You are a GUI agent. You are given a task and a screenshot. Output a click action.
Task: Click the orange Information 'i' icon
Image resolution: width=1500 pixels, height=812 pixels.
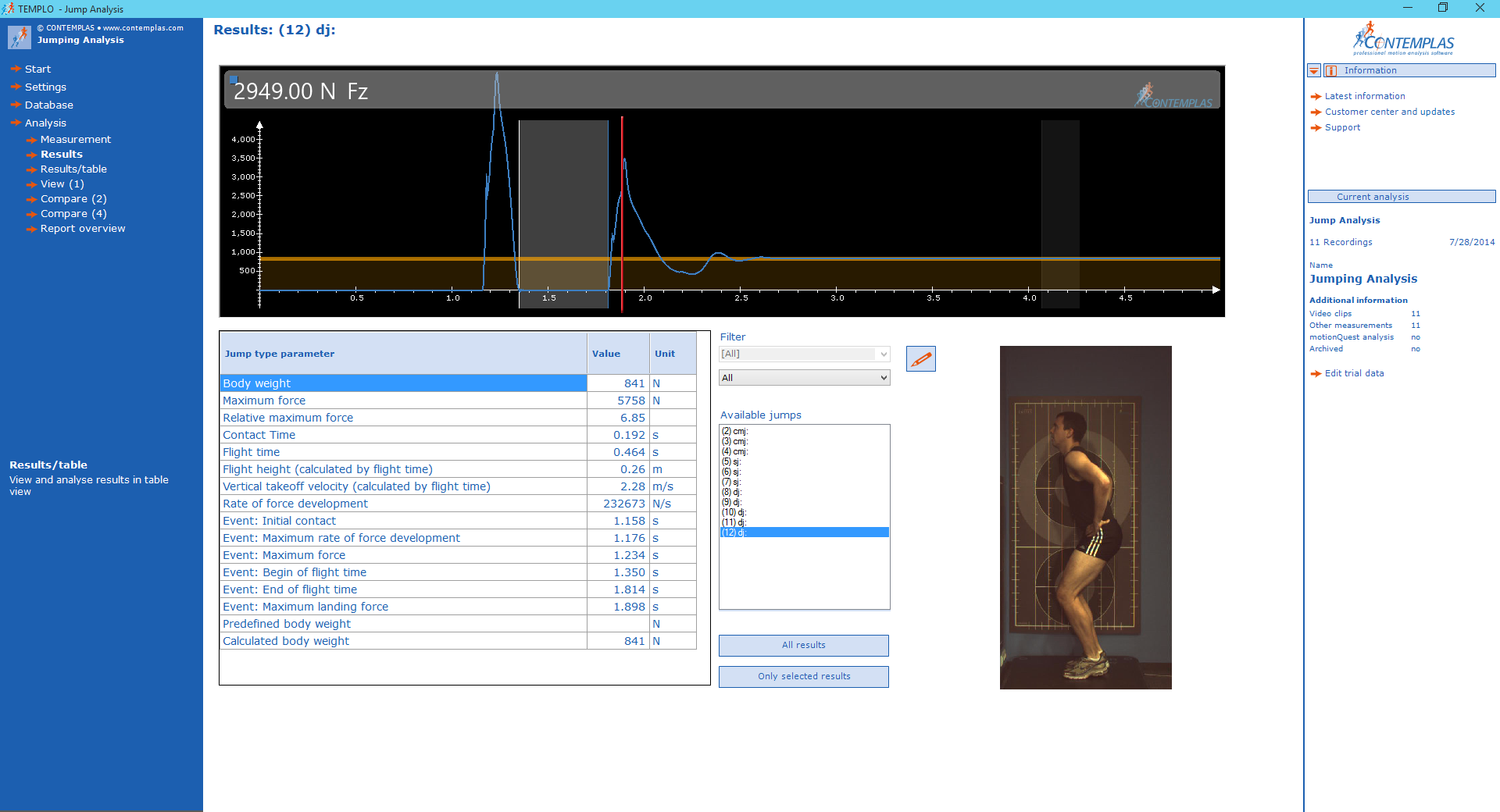pyautogui.click(x=1331, y=71)
